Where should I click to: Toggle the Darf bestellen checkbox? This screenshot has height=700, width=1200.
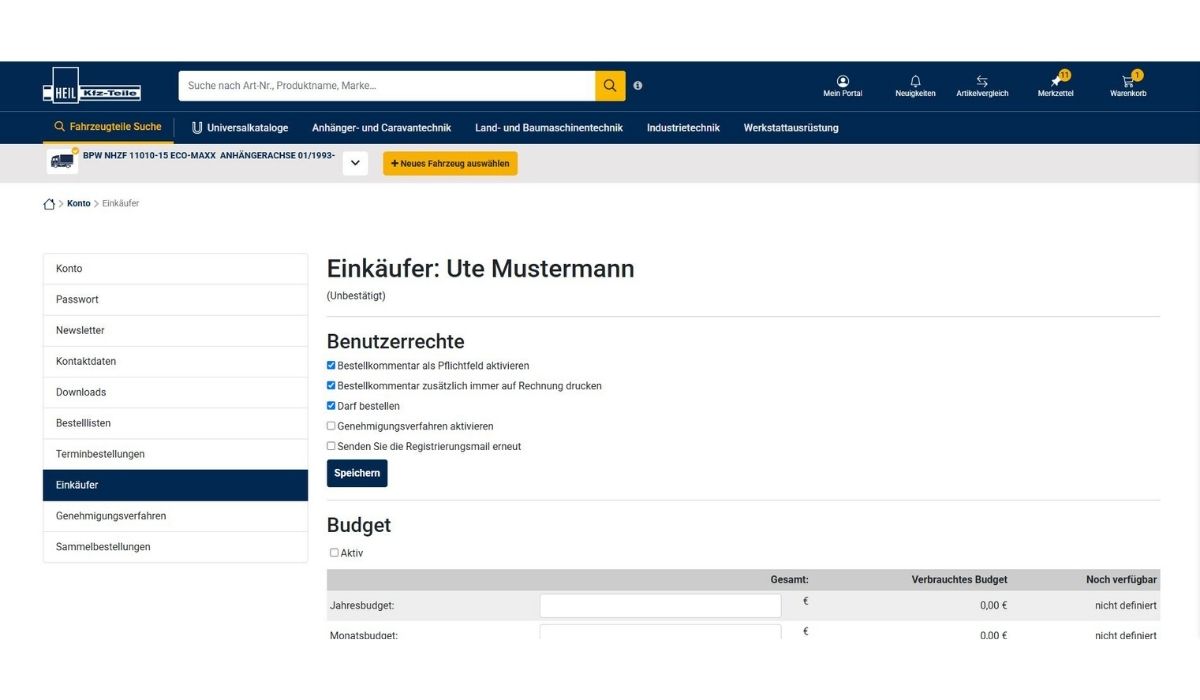[x=332, y=406]
